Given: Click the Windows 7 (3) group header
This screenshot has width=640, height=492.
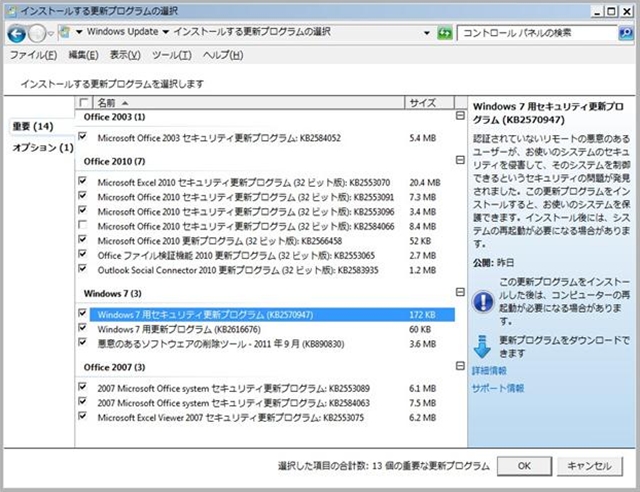Looking at the screenshot, I should pyautogui.click(x=113, y=294).
